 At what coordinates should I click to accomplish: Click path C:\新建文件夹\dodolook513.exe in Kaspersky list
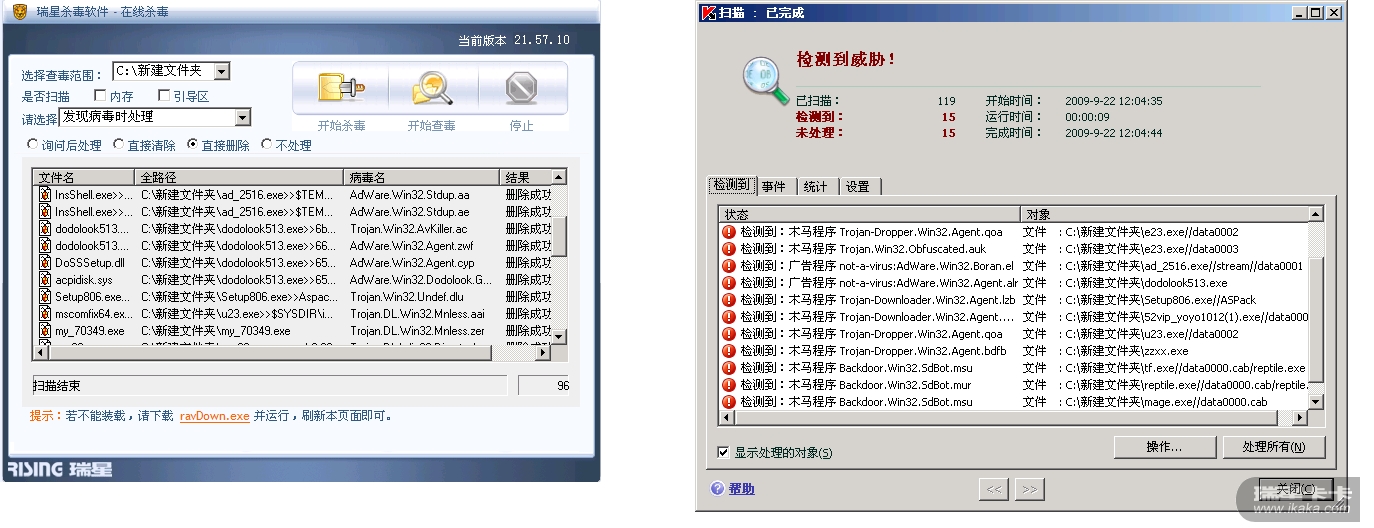pos(1146,283)
